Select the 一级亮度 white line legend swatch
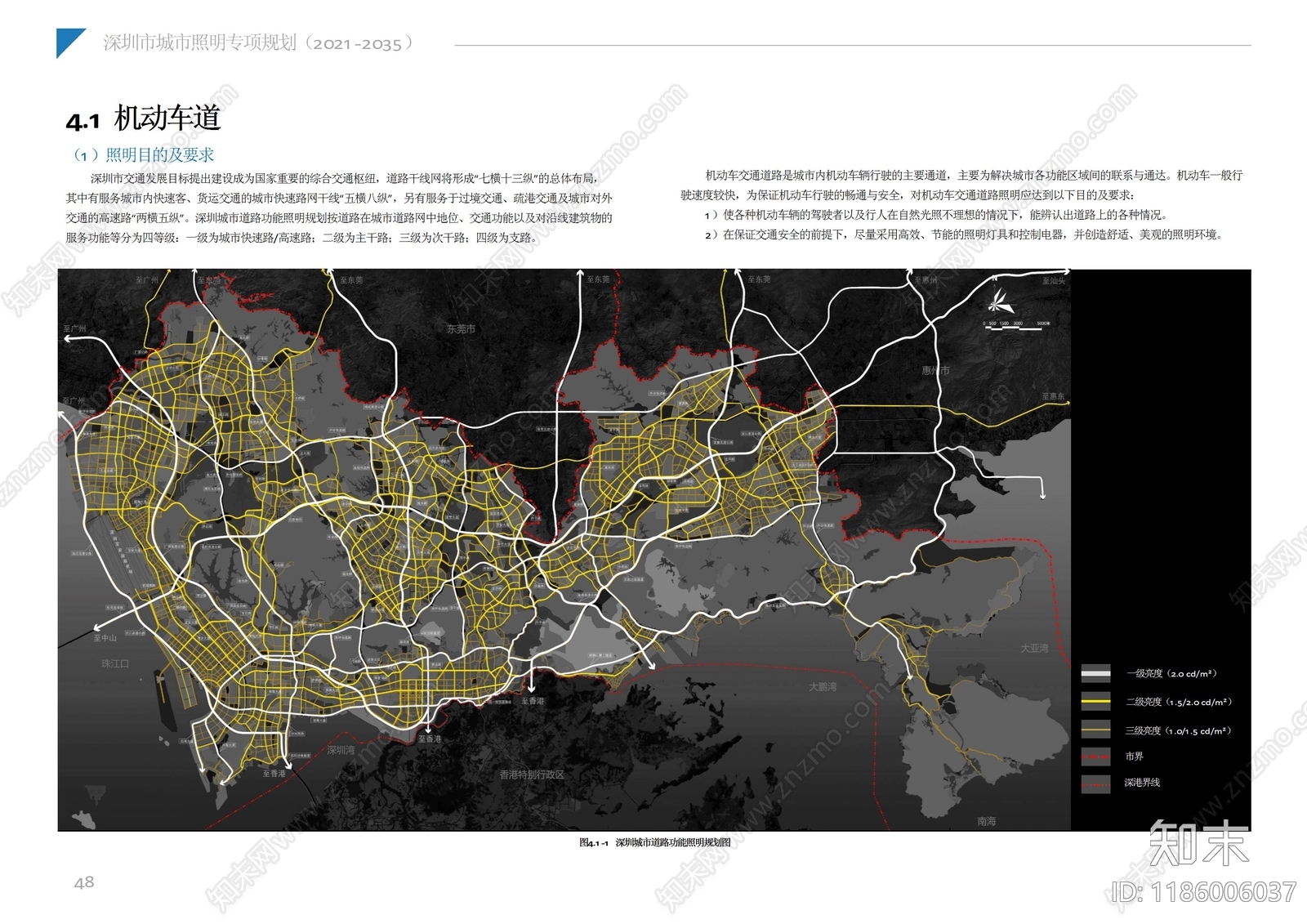The height and width of the screenshot is (924, 1307). click(1096, 674)
